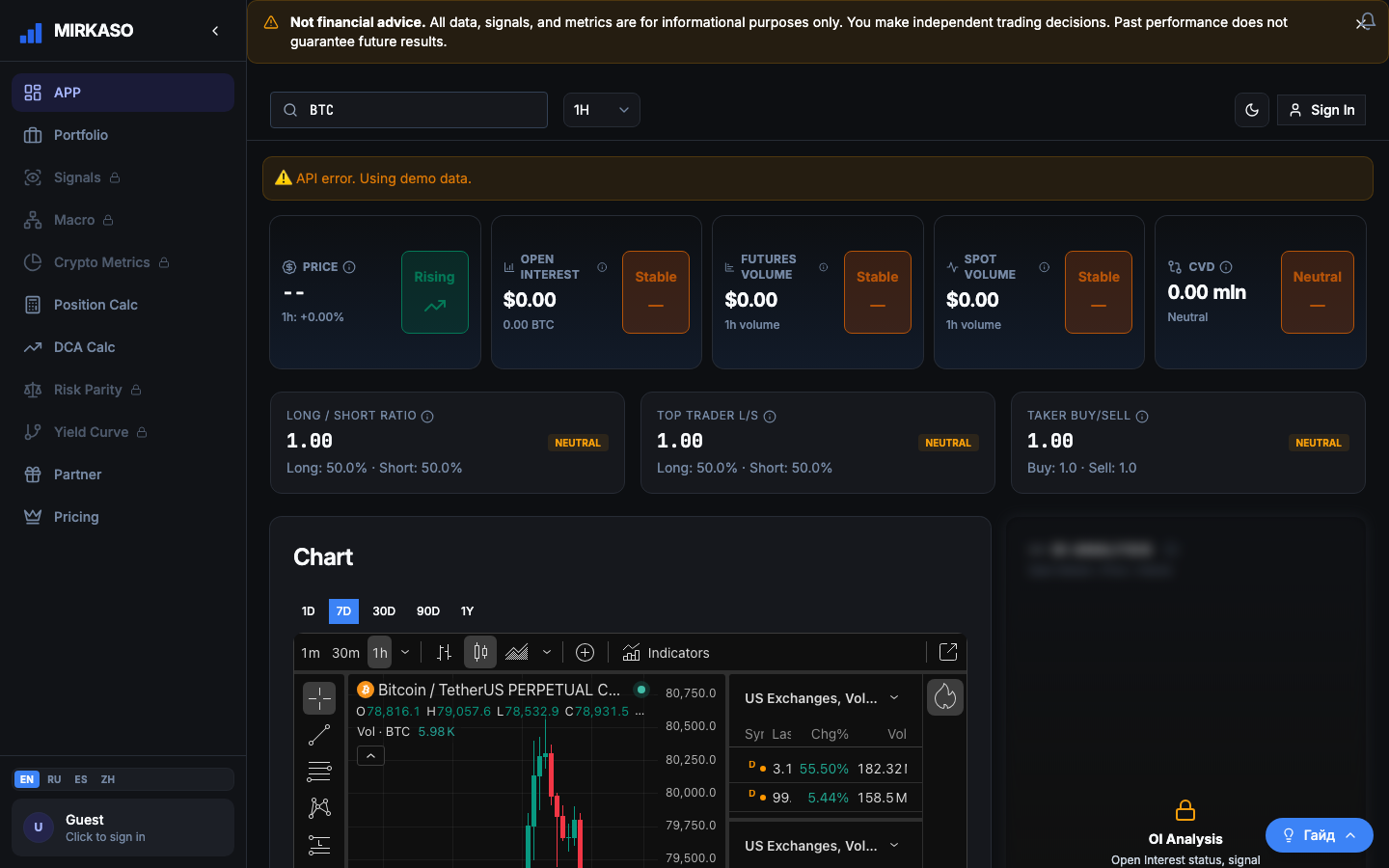This screenshot has width=1389, height=868.
Task: Open the Yield Curve page
Action: [123, 432]
